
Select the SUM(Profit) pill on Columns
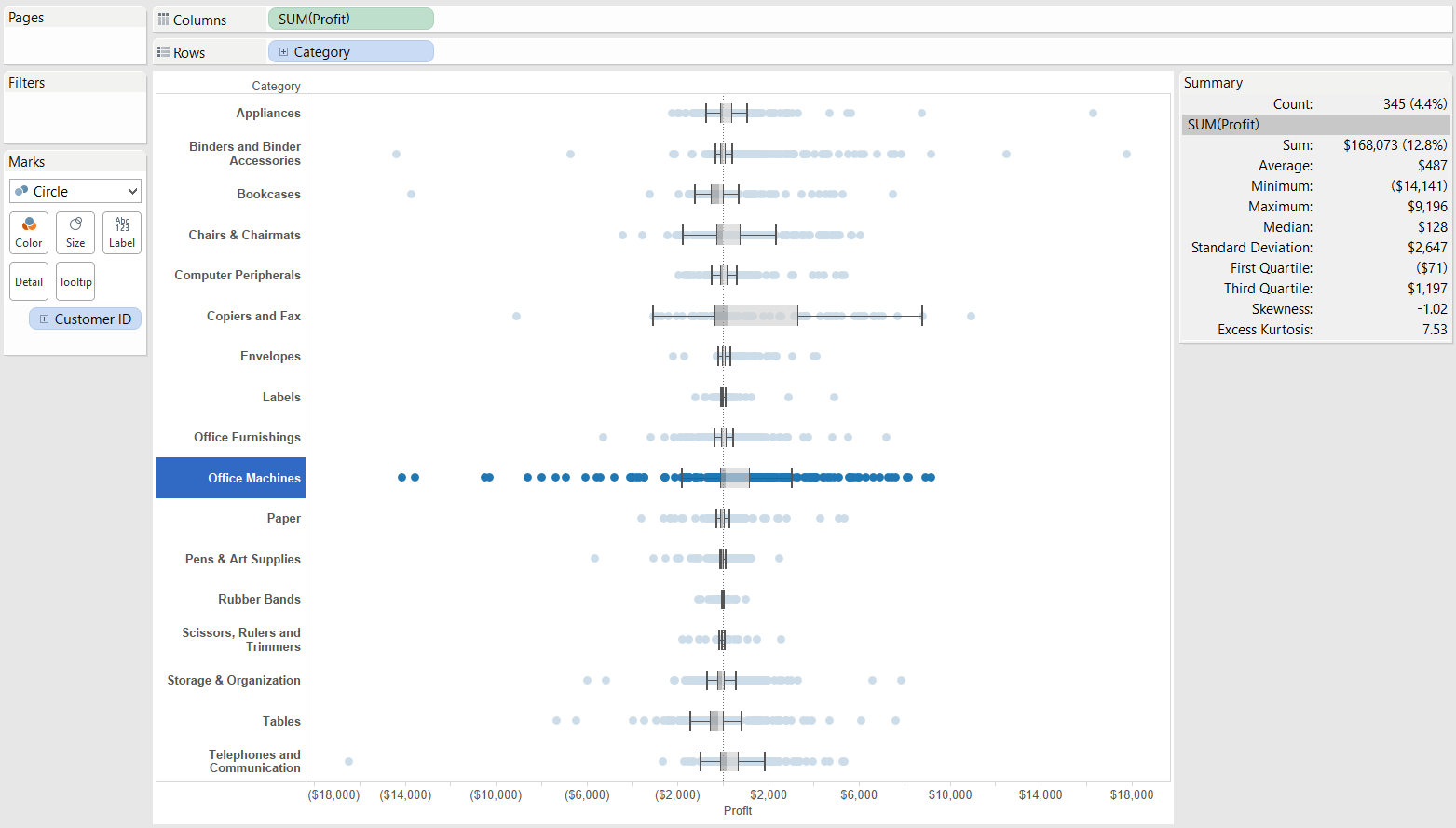coord(350,19)
